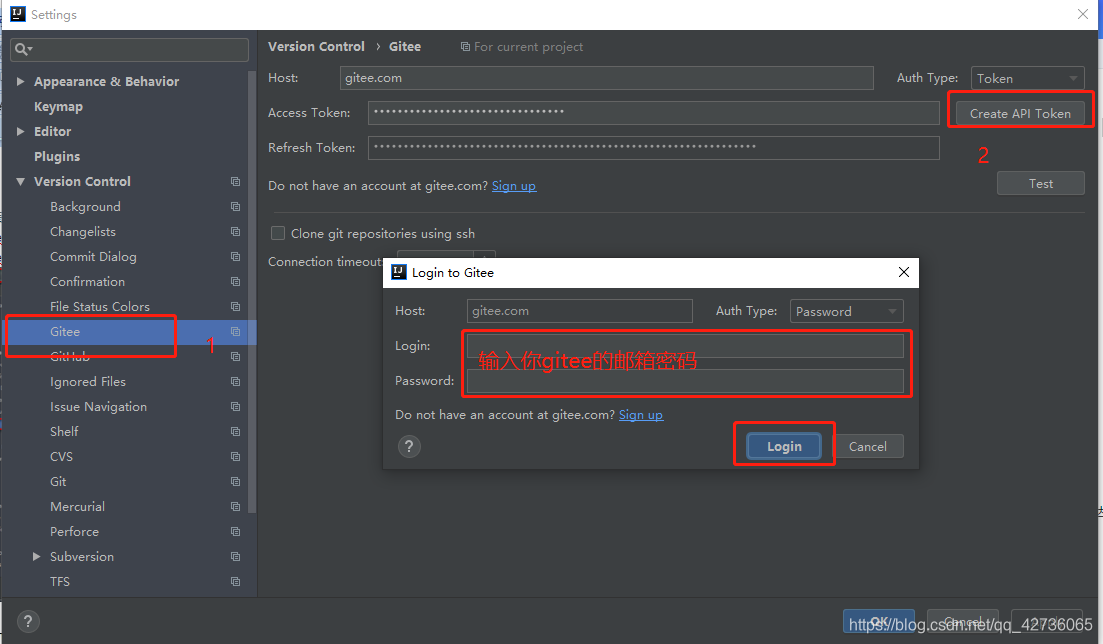Click Sign up link in Settings panel
This screenshot has height=644, width=1103.
pos(514,186)
